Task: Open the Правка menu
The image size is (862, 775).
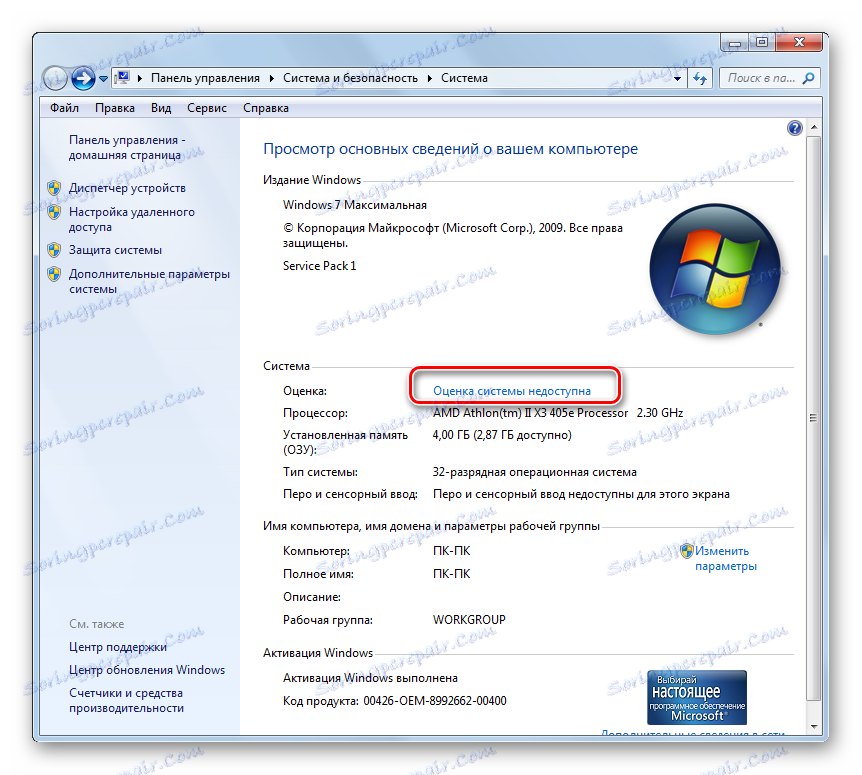Action: pos(114,108)
